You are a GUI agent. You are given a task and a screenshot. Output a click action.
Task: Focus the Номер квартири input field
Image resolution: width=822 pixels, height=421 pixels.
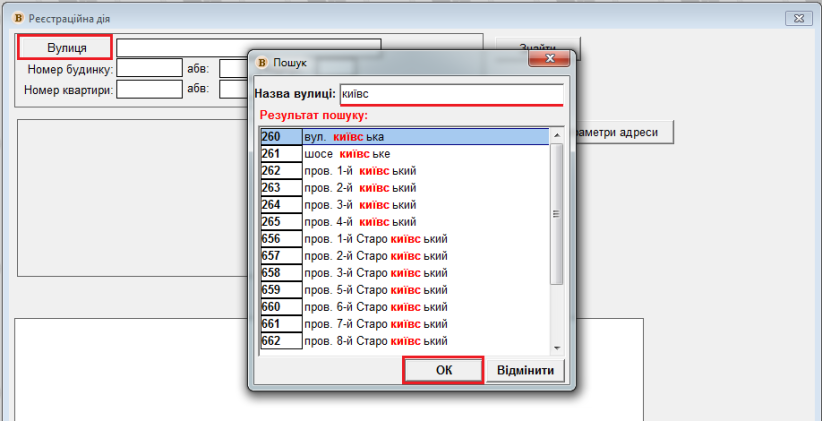[149, 89]
